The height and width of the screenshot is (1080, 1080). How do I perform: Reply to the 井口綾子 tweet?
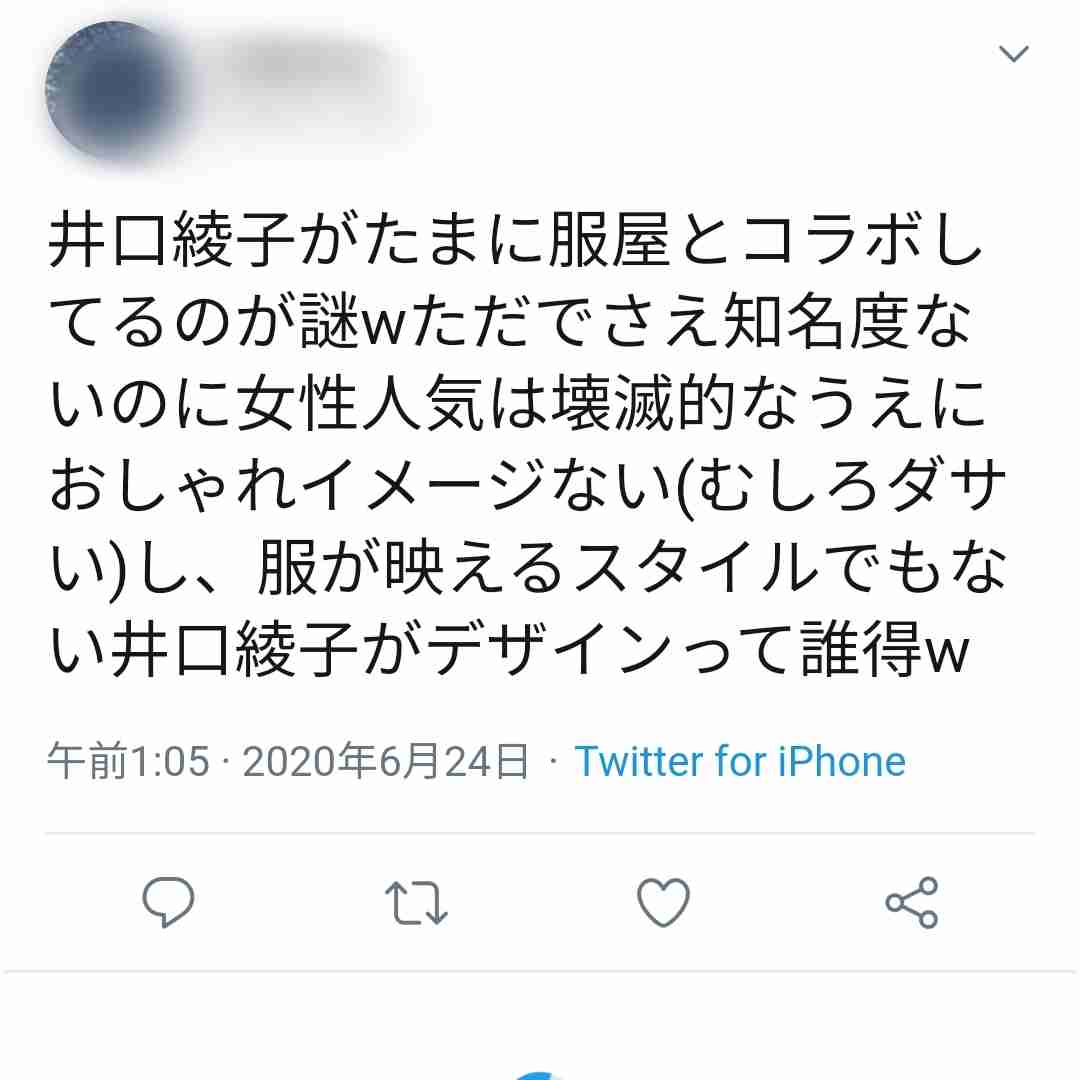[168, 902]
